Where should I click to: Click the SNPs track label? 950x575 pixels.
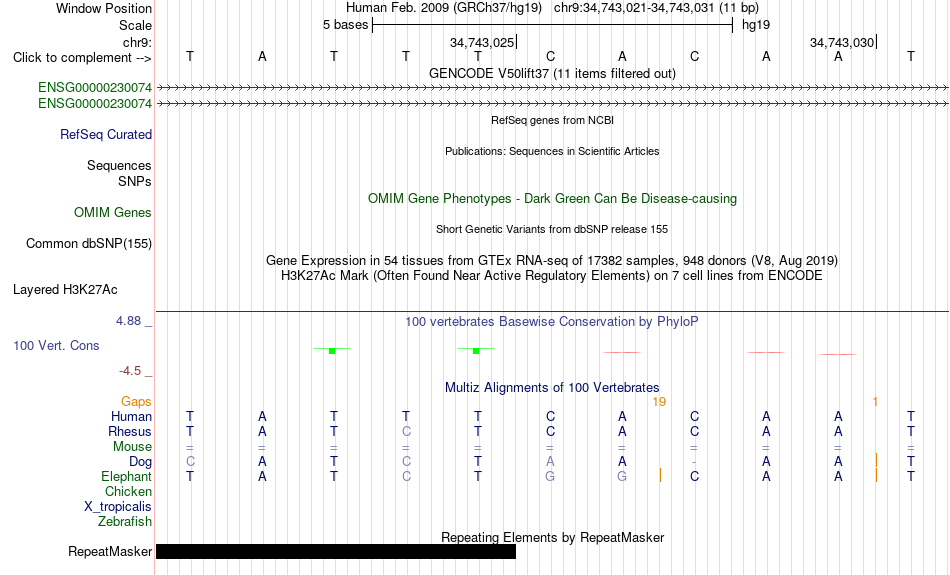[x=135, y=181]
